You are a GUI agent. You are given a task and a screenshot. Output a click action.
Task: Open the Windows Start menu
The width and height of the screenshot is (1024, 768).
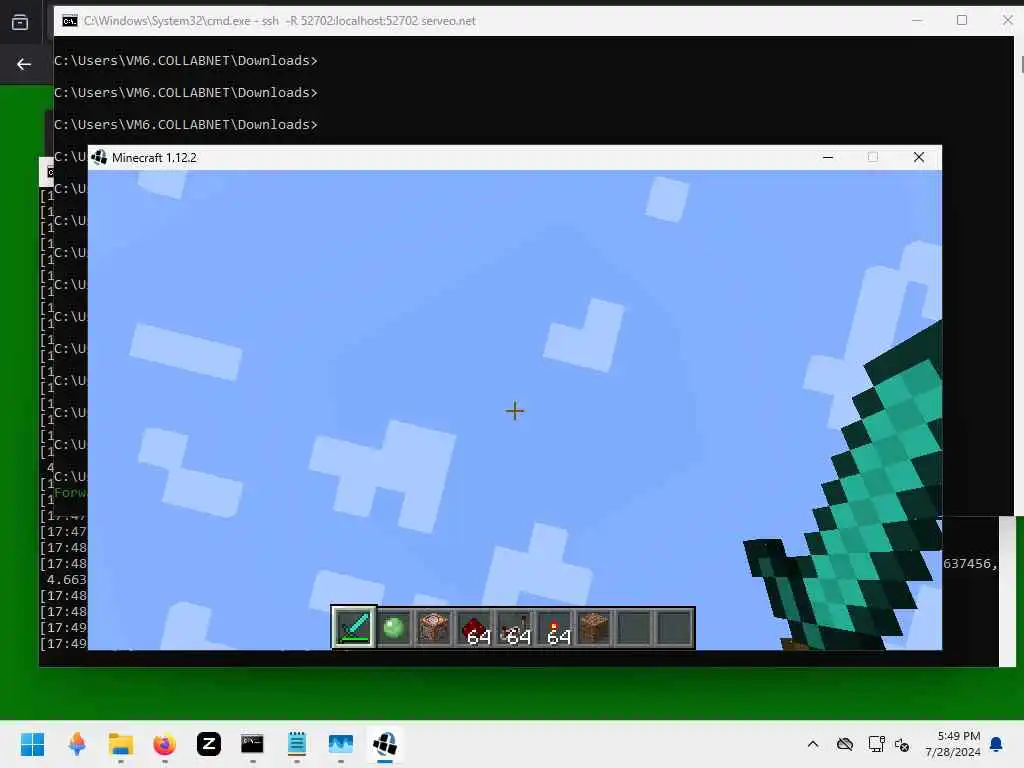tap(32, 744)
